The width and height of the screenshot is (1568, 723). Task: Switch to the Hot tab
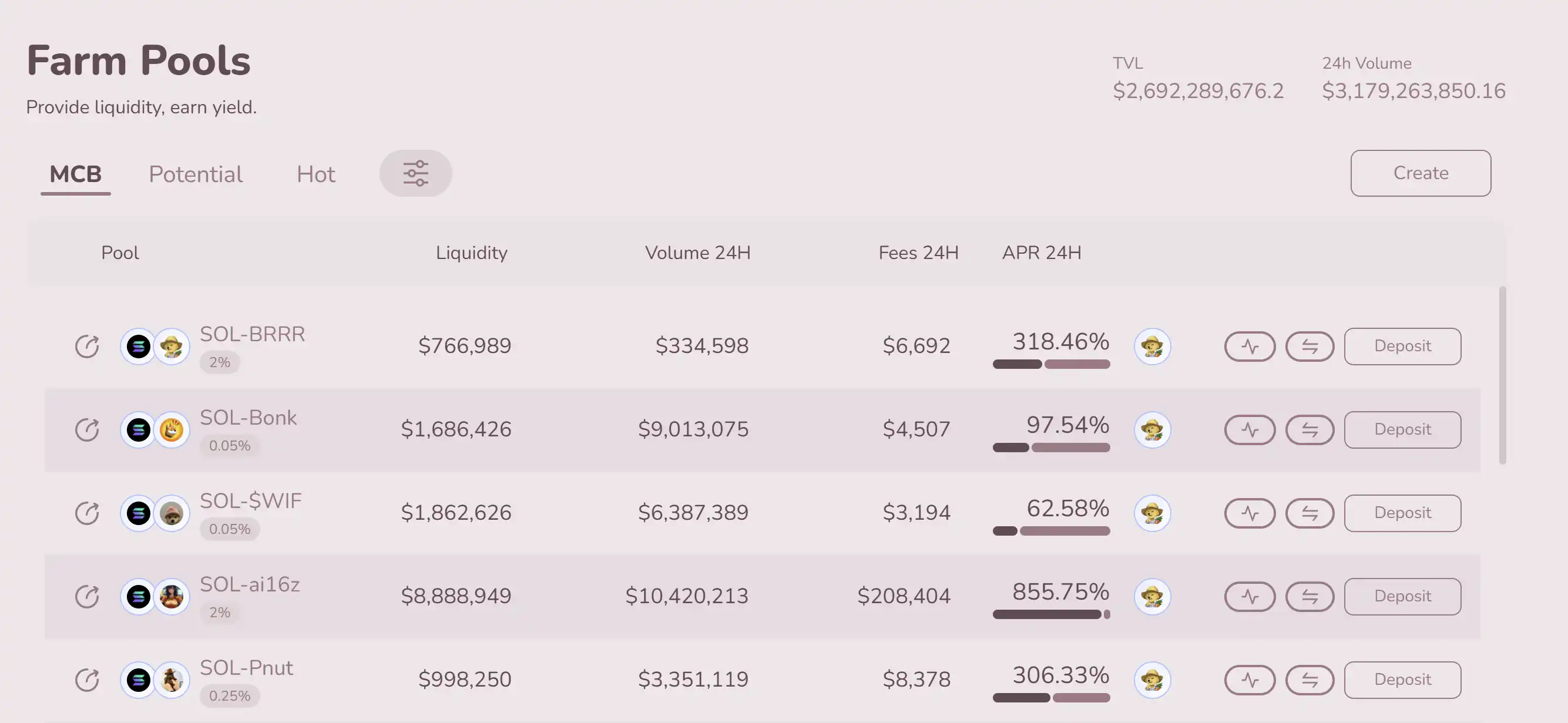point(315,174)
